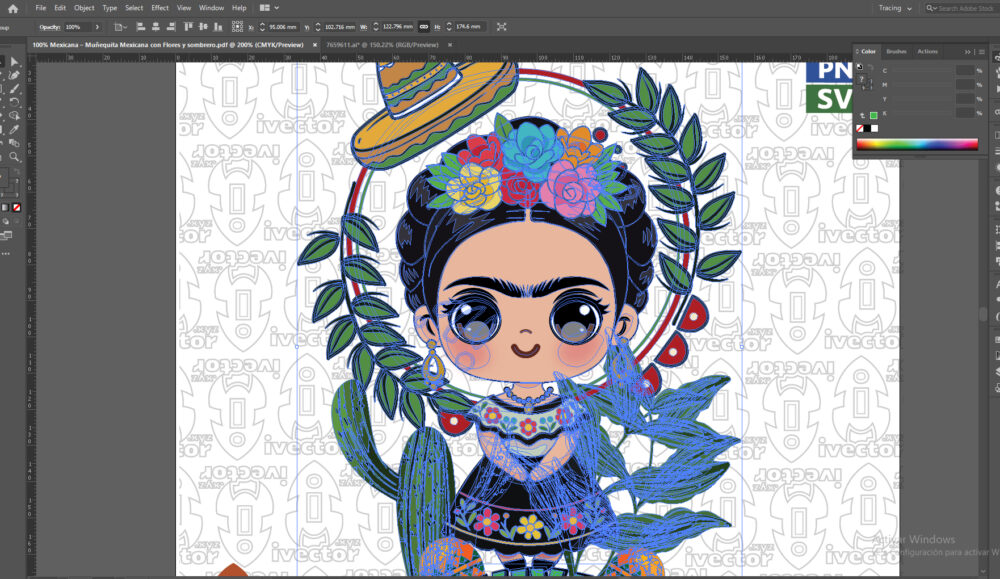Open the Align To dropdown

point(120,27)
